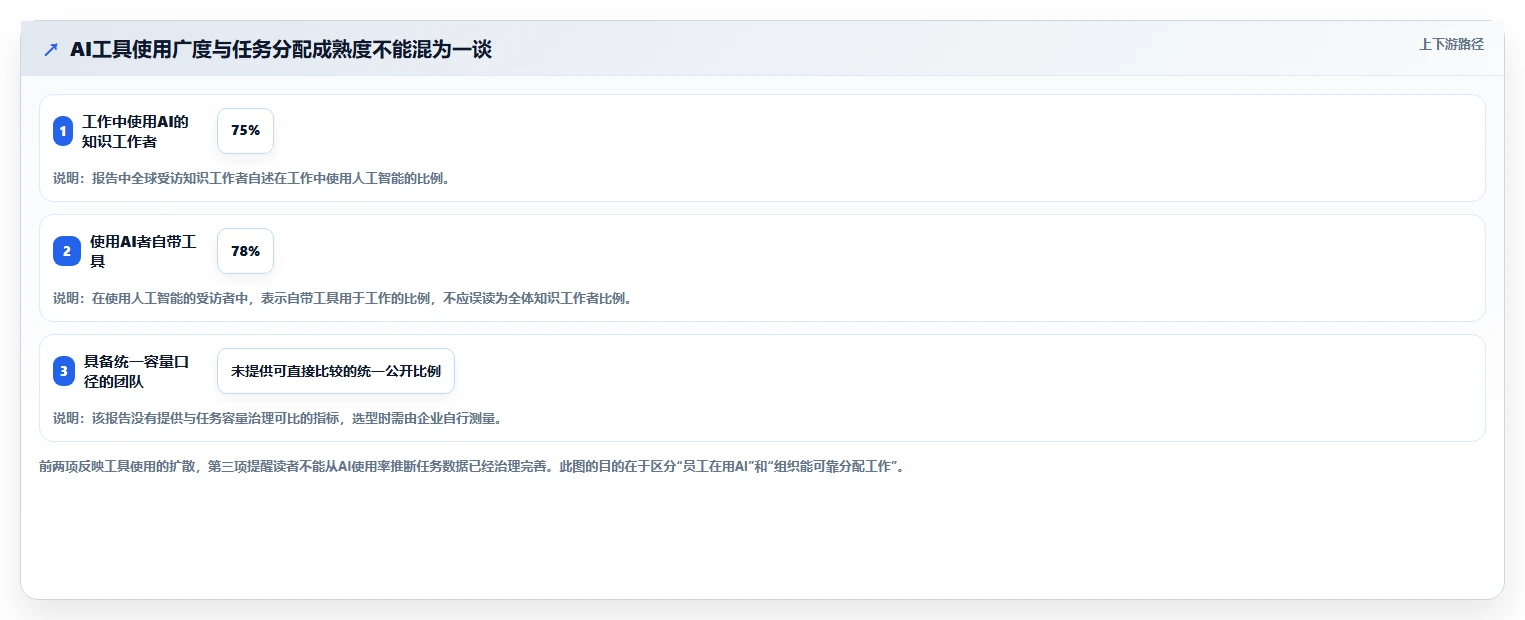This screenshot has width=1525, height=620.
Task: Select the 75% value pill
Action: 245,131
